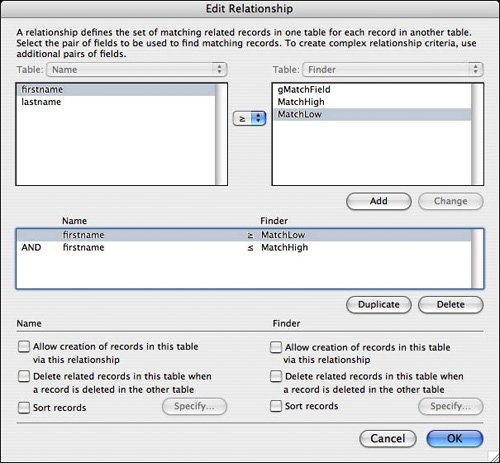Confirm the relationship with OK
This screenshot has width=500, height=463.
(x=455, y=439)
